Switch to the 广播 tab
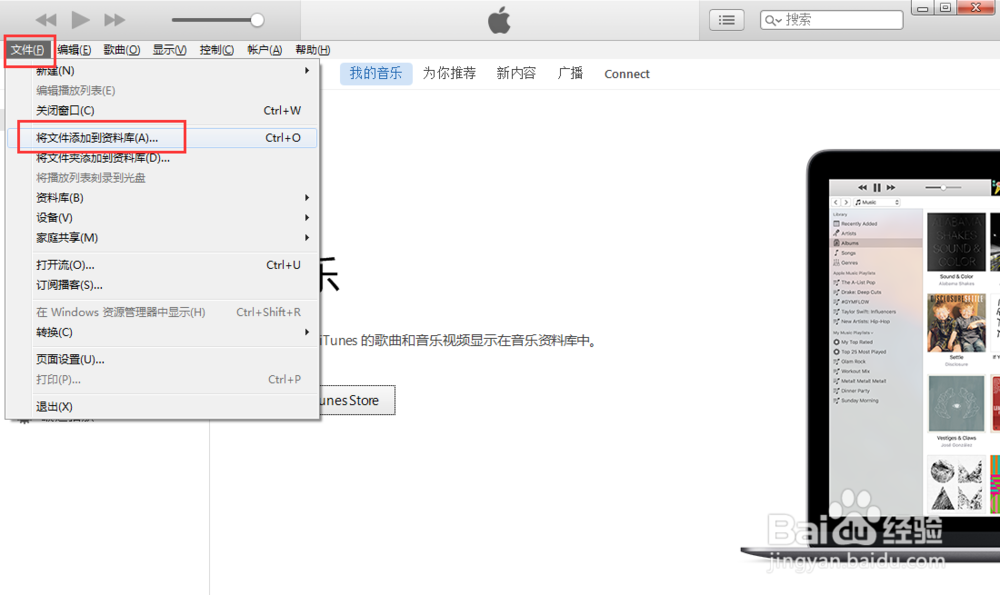This screenshot has width=1000, height=595. (570, 73)
